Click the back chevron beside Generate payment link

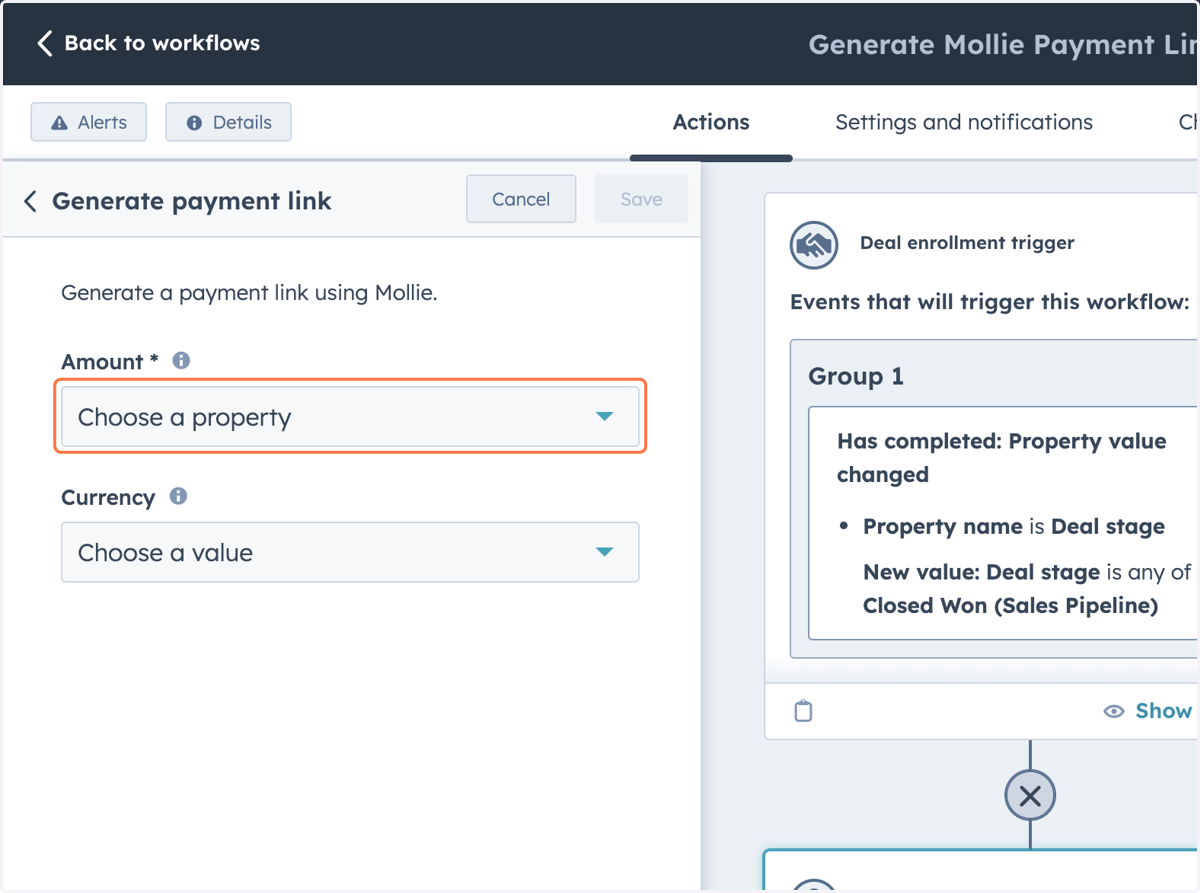pyautogui.click(x=30, y=201)
